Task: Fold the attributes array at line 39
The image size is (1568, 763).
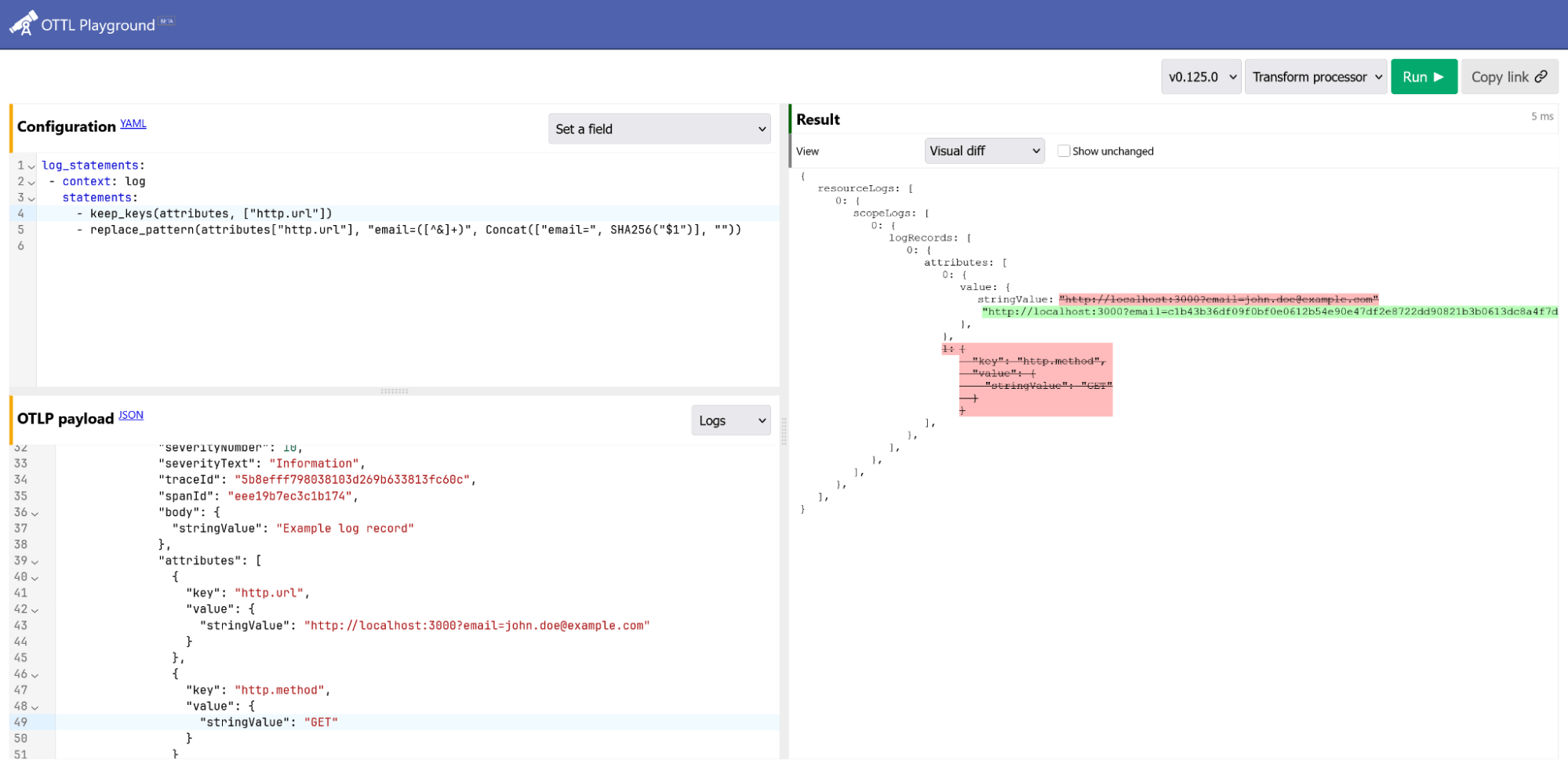Action: pos(35,561)
